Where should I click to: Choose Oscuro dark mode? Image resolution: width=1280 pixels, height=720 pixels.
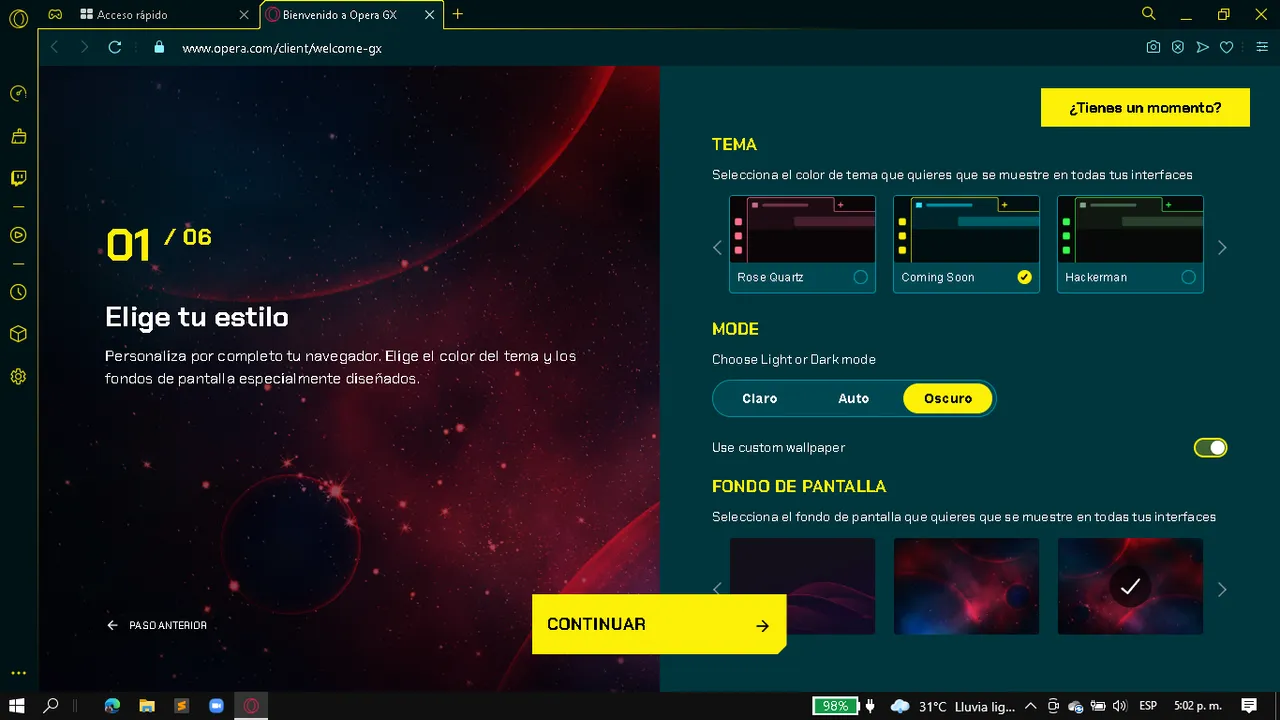[947, 398]
